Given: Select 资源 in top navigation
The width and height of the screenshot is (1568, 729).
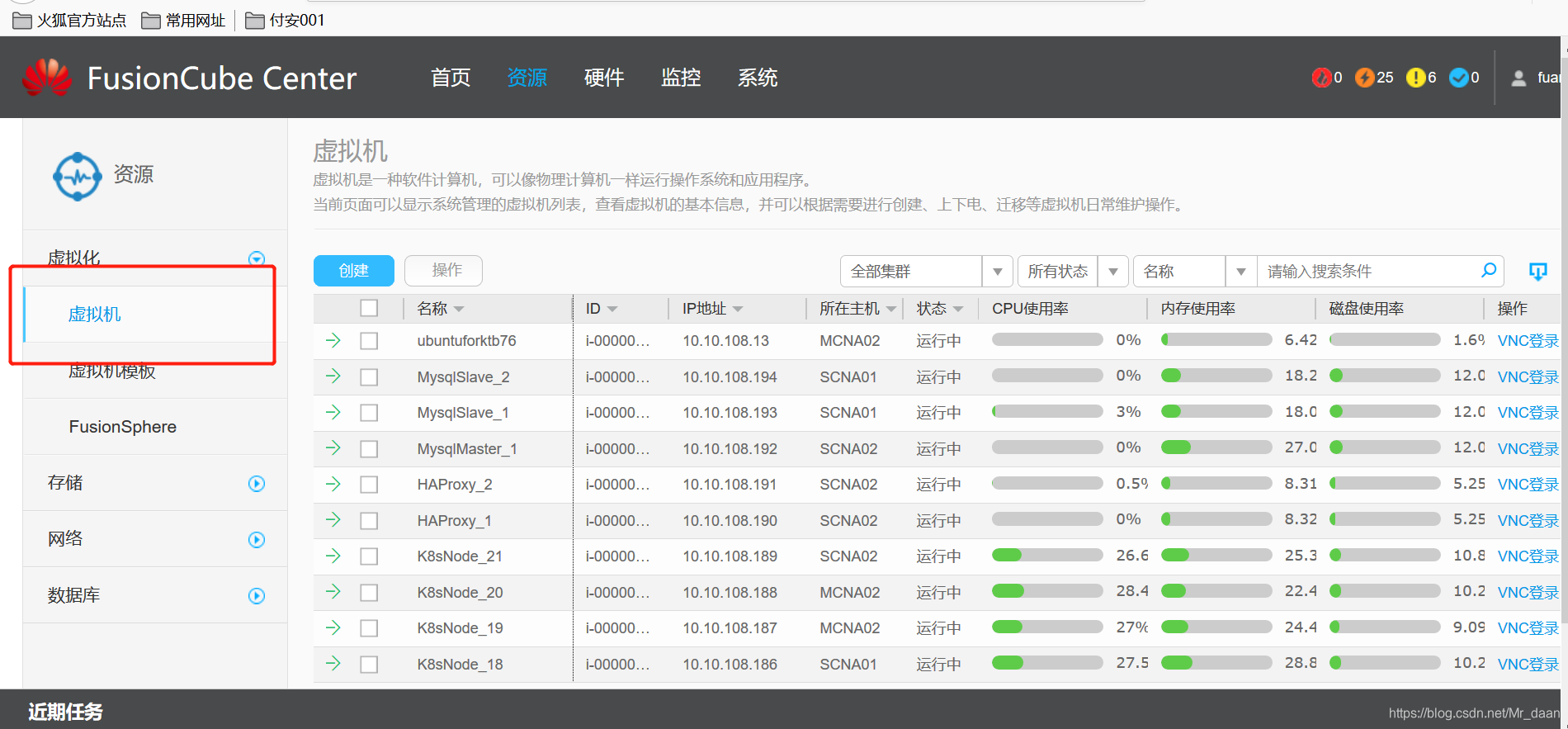Looking at the screenshot, I should 527,78.
